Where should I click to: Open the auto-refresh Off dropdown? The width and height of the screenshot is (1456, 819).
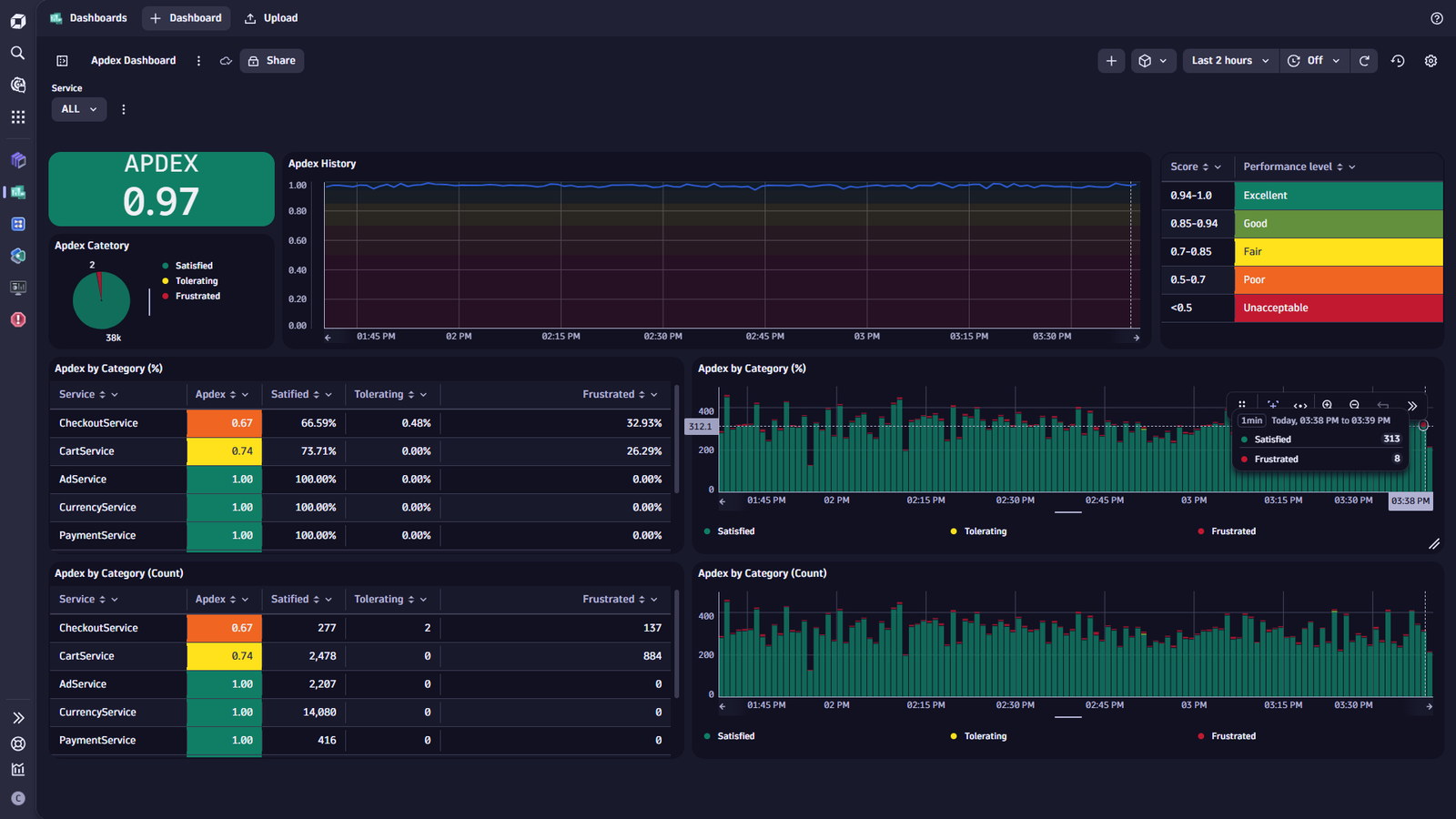(x=1314, y=61)
